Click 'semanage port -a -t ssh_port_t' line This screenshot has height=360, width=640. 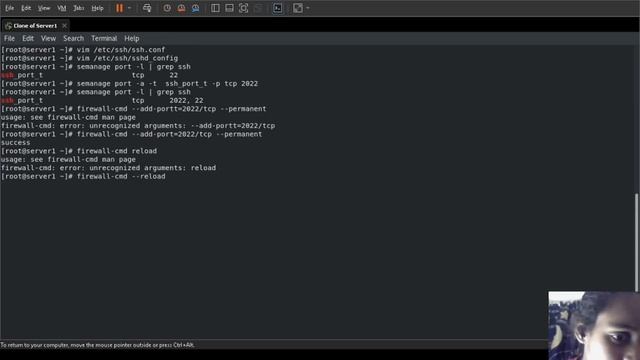(129, 84)
